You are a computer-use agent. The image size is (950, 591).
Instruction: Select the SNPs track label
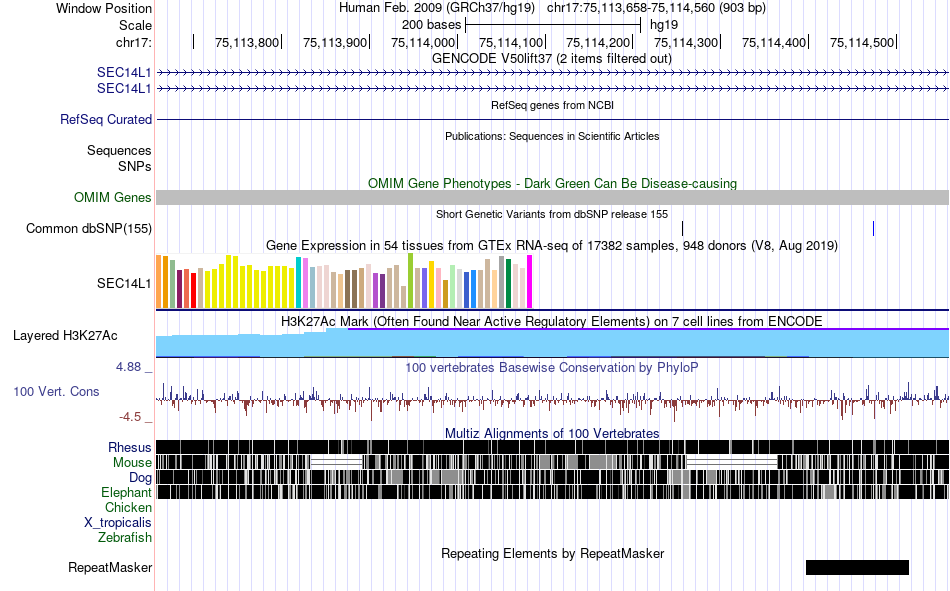click(135, 166)
